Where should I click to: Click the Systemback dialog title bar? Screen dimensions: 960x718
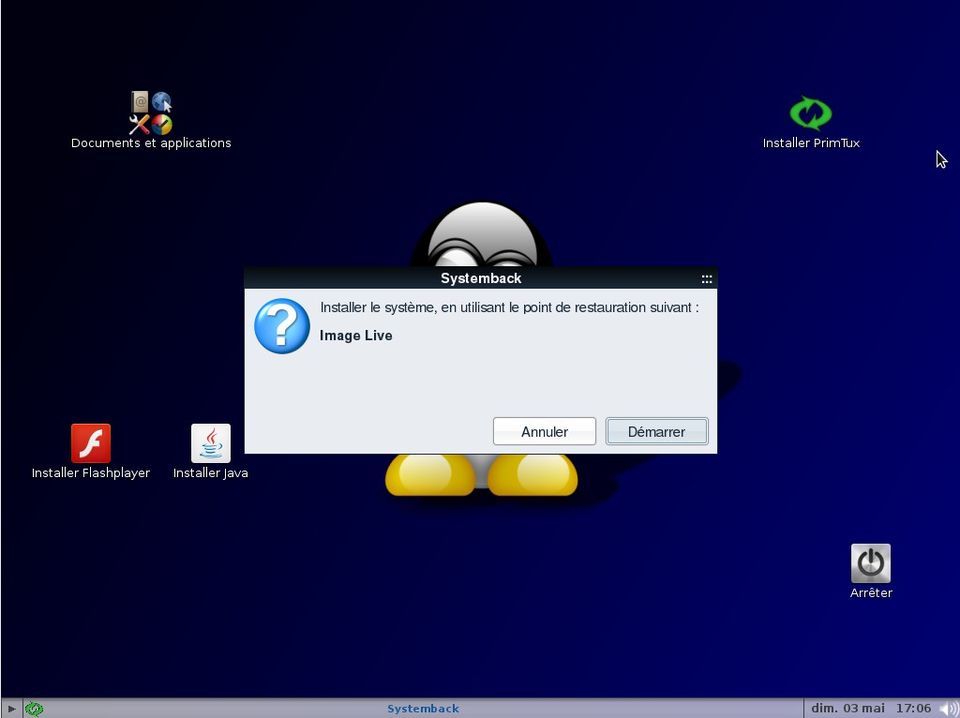tap(481, 279)
